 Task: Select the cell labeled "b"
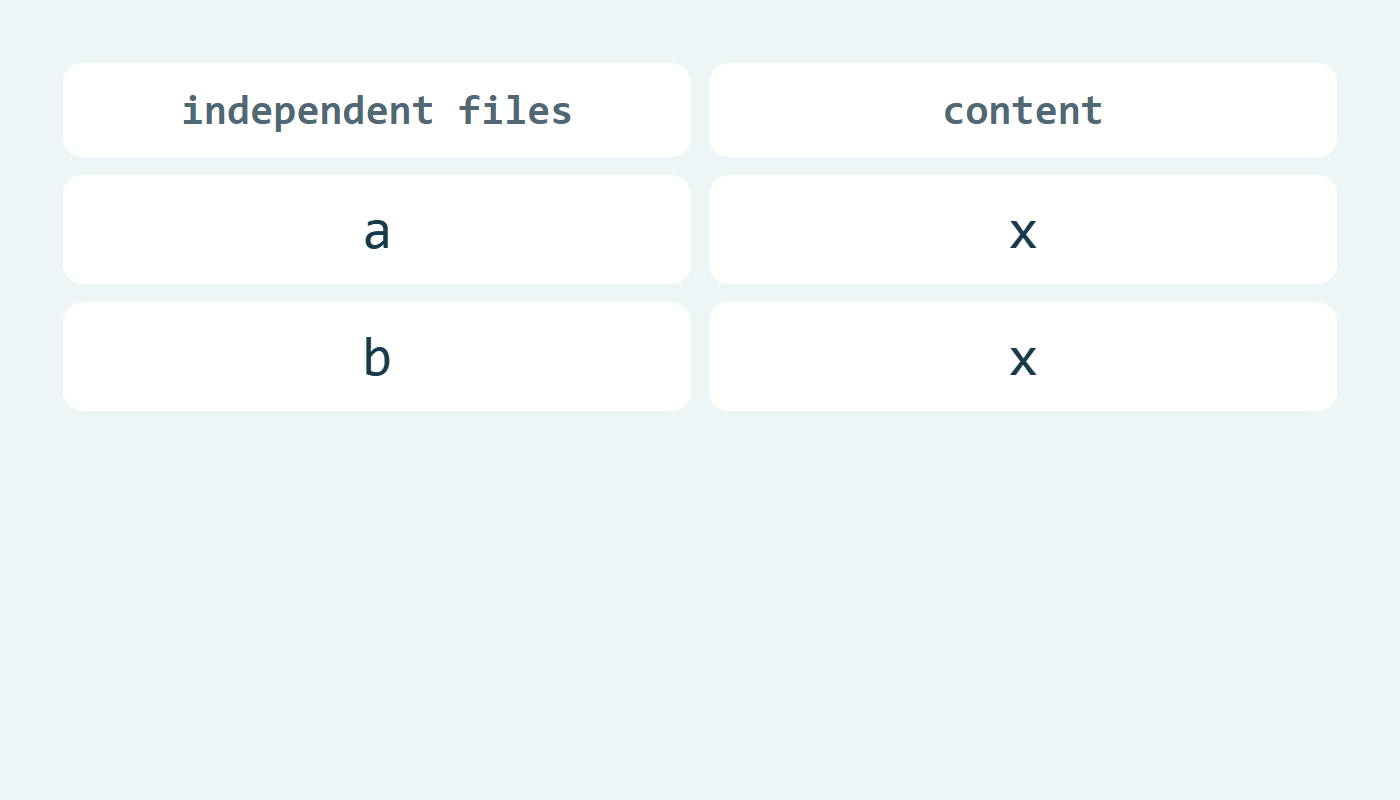[x=377, y=357]
